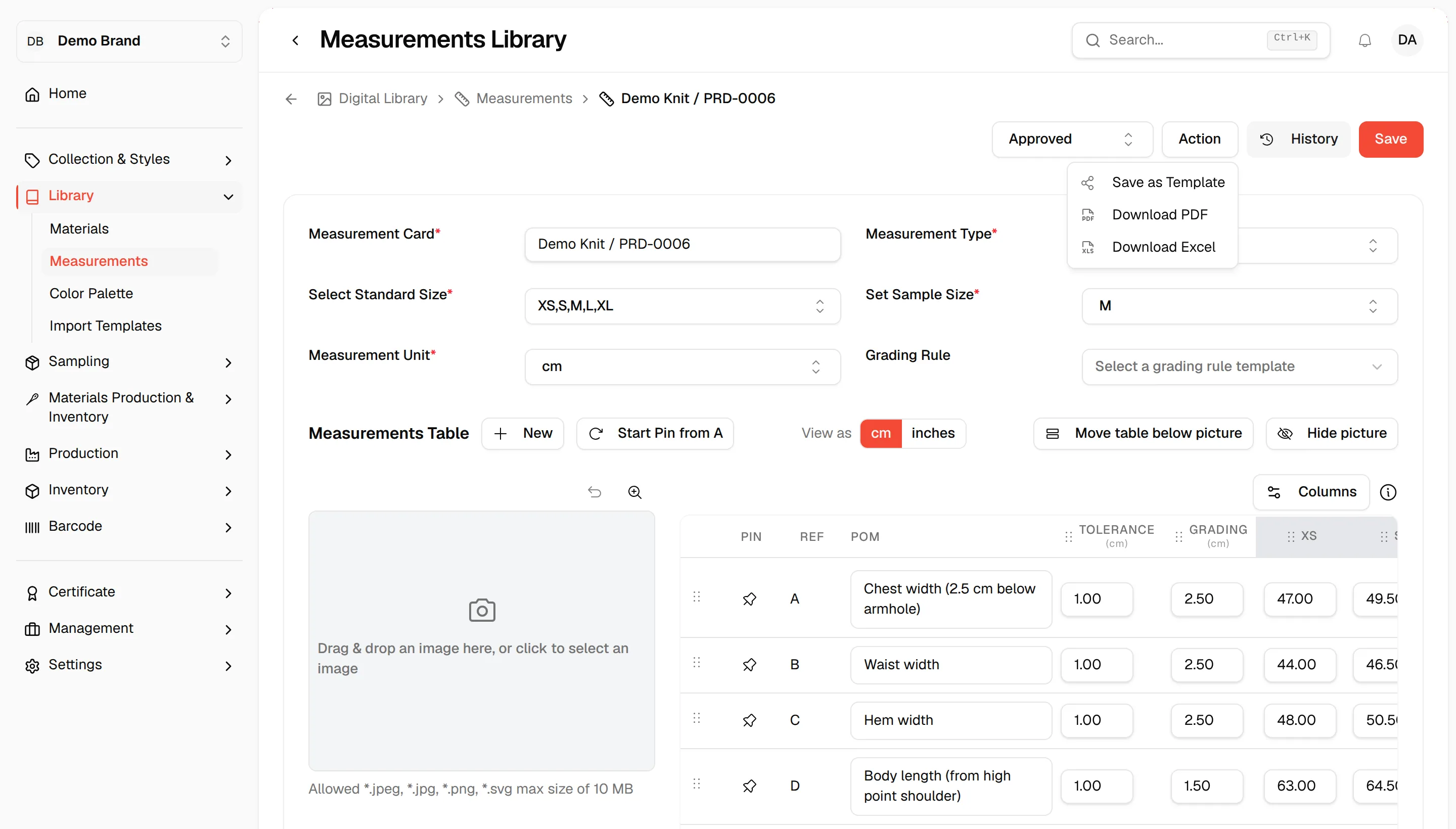Screen dimensions: 1456x829
Task: Switch view to cm units
Action: (x=880, y=433)
